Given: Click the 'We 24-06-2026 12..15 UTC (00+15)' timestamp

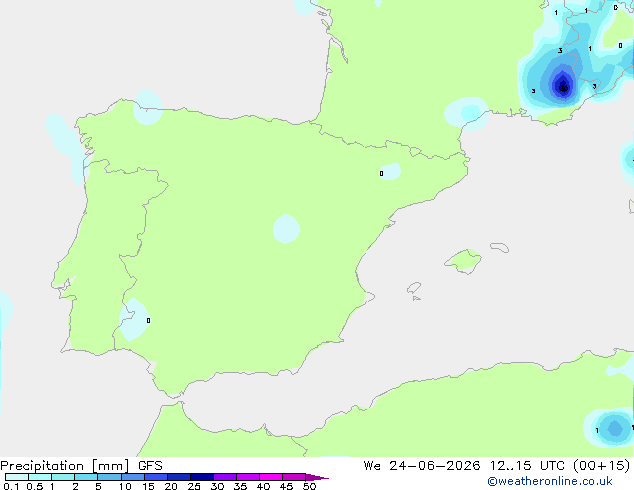Looking at the screenshot, I should (x=497, y=466).
